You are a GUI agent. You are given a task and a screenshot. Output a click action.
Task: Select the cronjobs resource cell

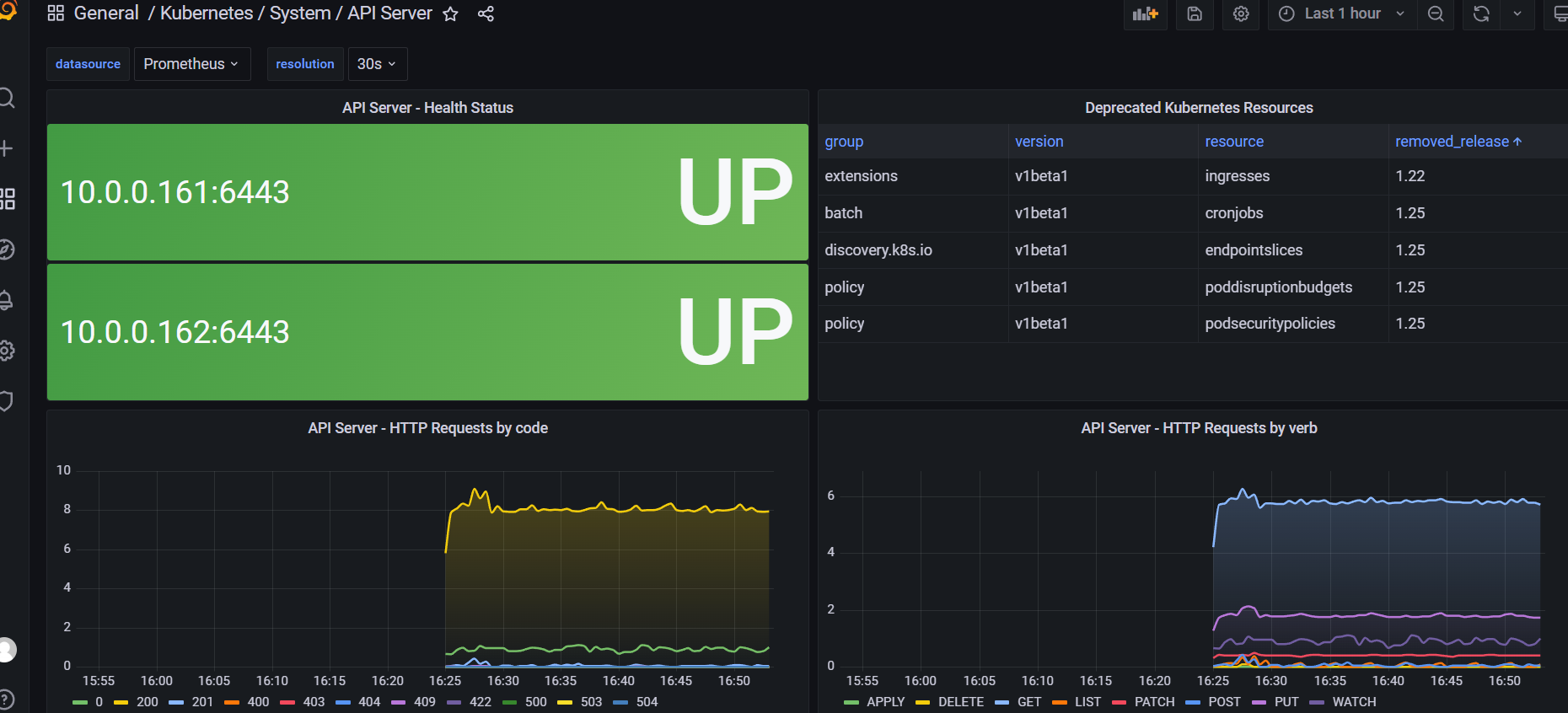click(x=1293, y=213)
